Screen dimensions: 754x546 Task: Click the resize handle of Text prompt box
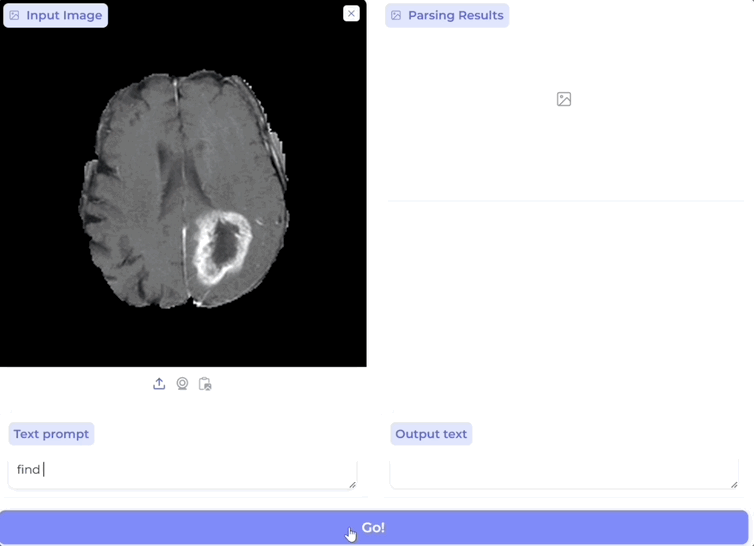point(352,485)
